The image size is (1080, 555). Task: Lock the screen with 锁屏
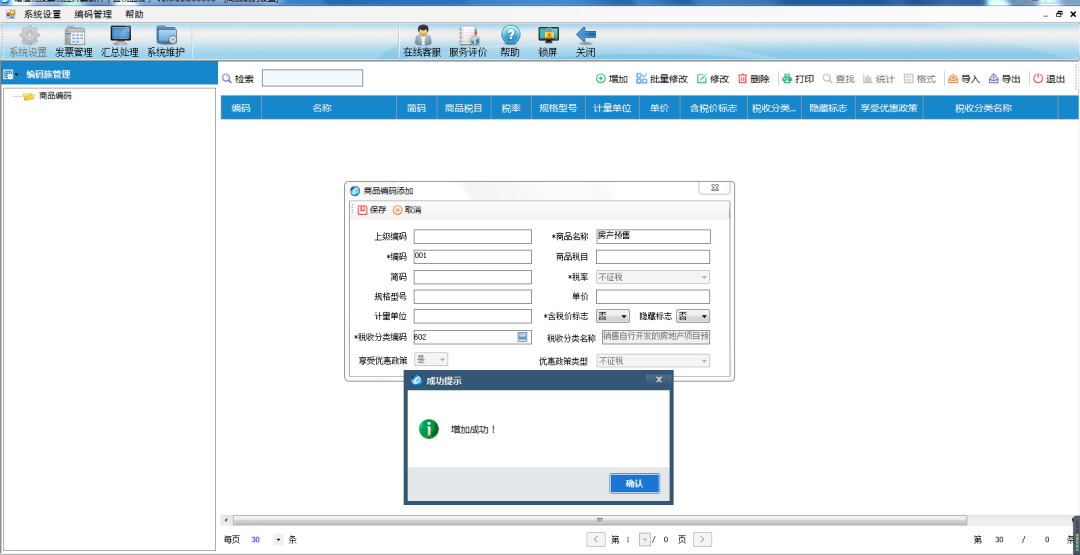click(x=548, y=37)
